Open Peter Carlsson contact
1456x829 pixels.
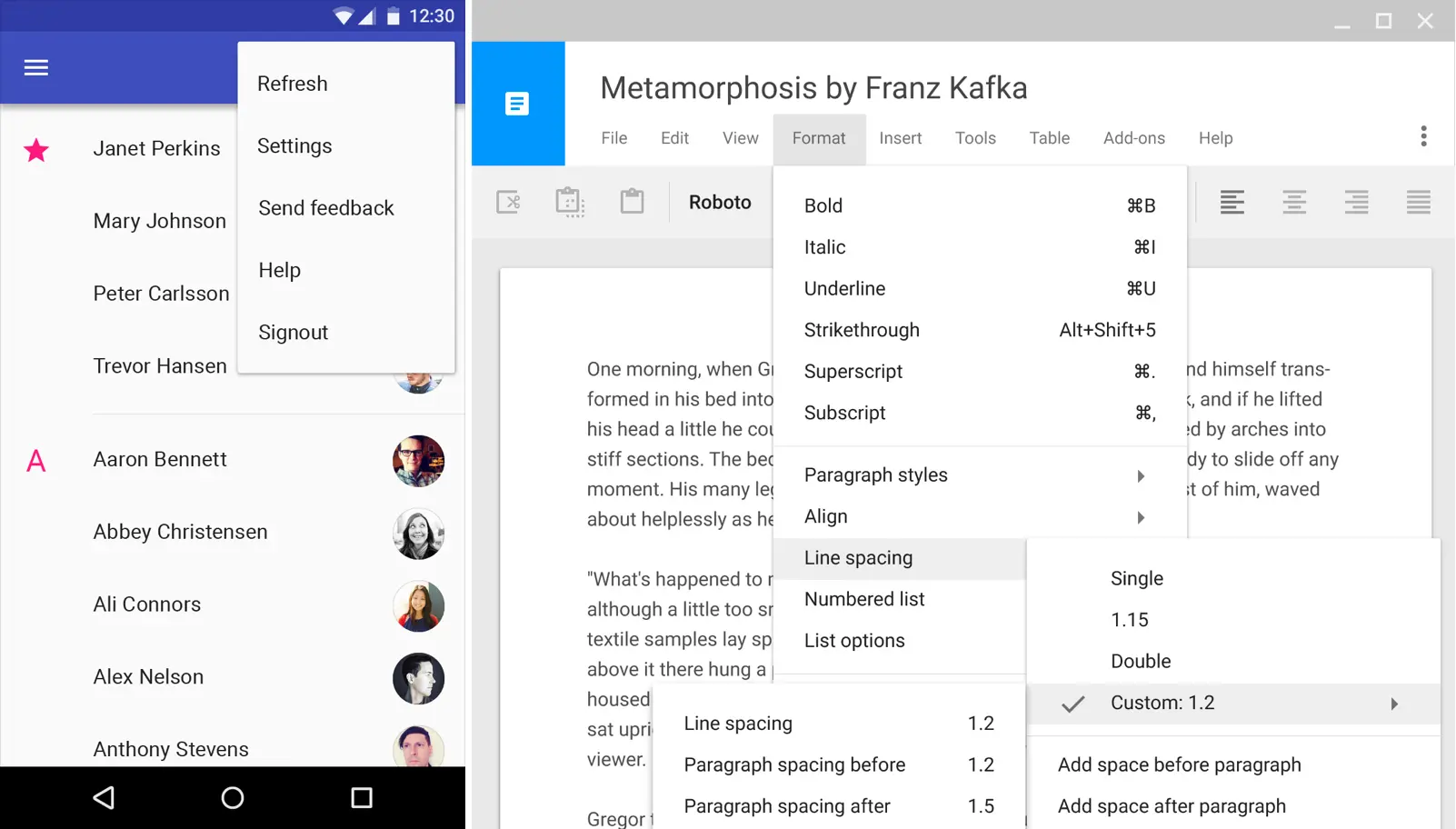point(162,295)
